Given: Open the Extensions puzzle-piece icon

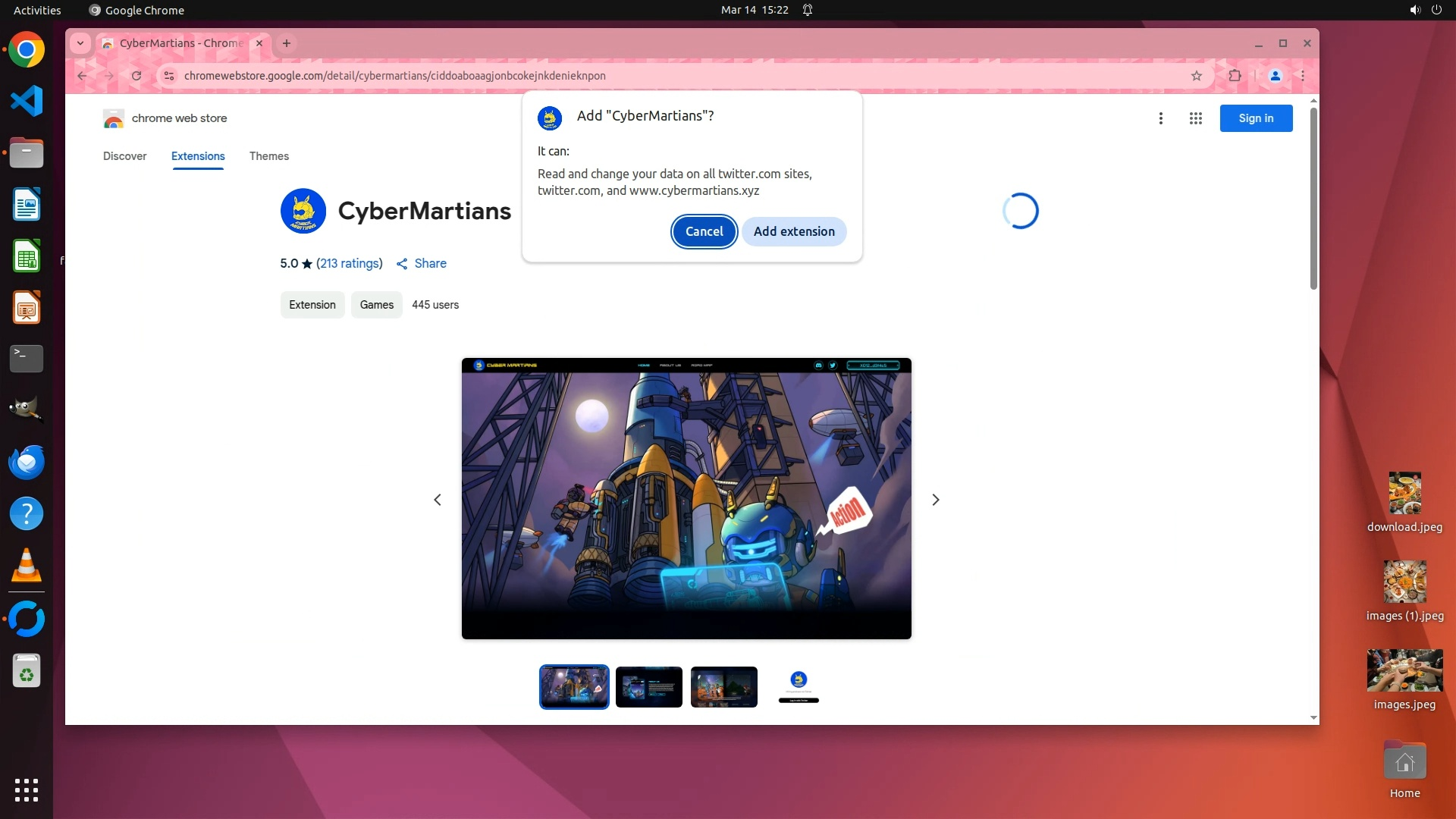Looking at the screenshot, I should click(1235, 76).
